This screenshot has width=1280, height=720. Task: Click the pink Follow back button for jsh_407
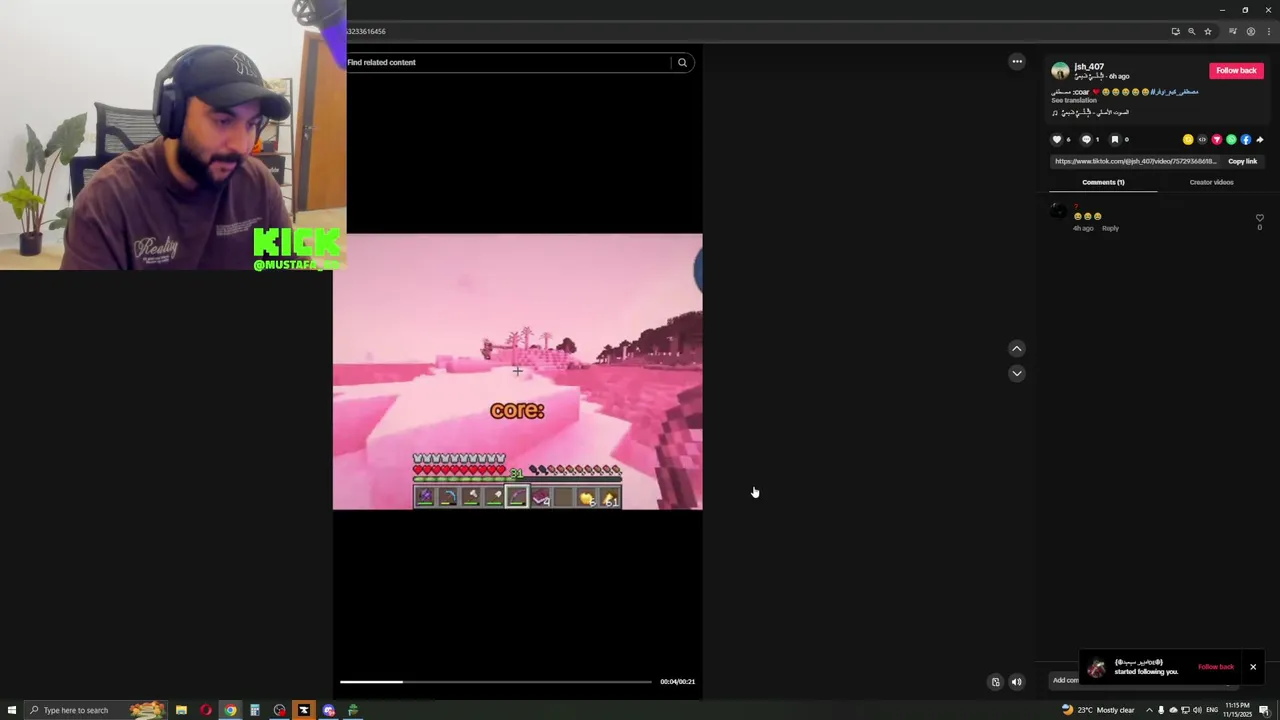click(1236, 71)
